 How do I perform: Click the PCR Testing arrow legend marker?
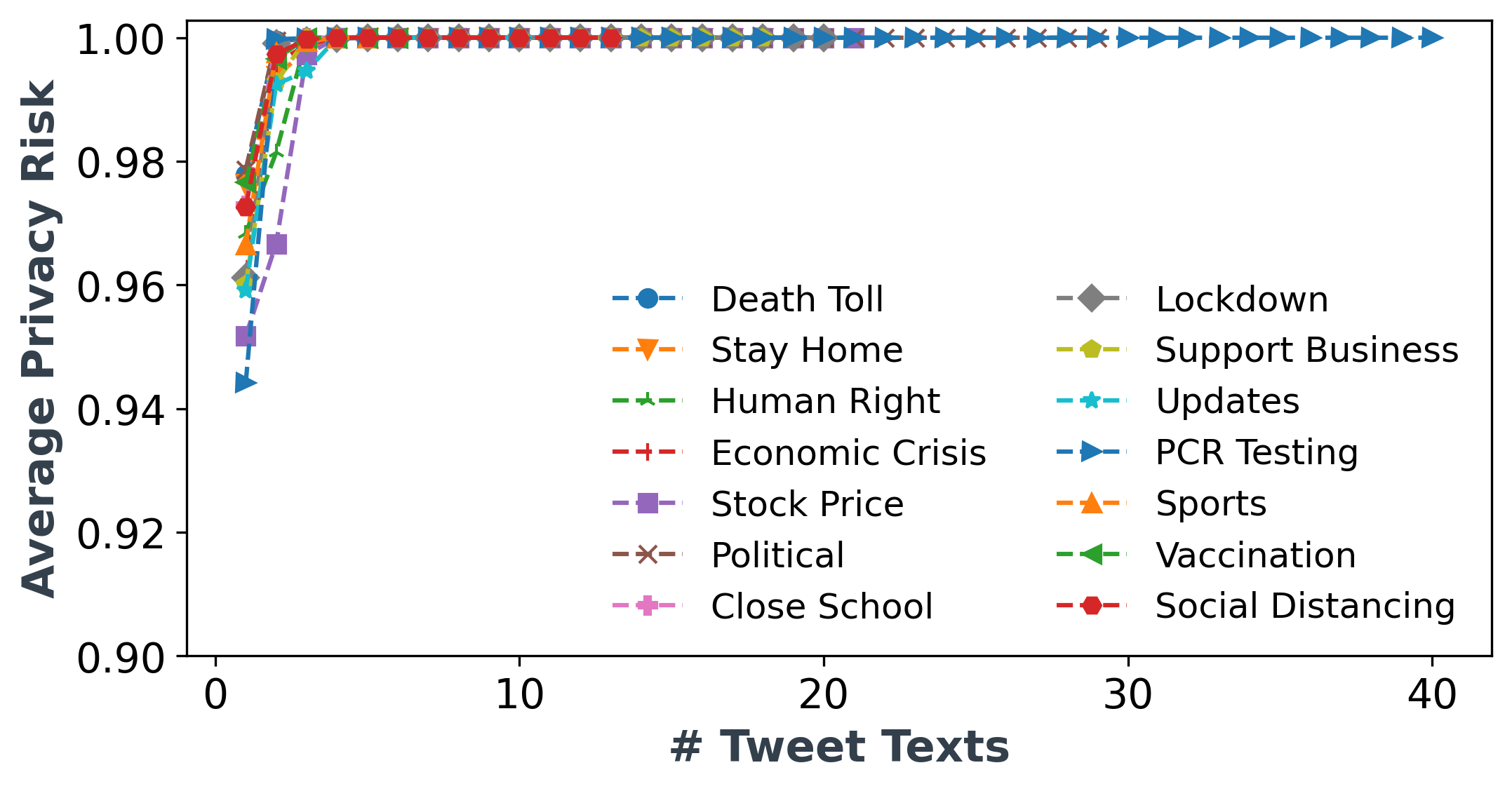pos(1092,452)
